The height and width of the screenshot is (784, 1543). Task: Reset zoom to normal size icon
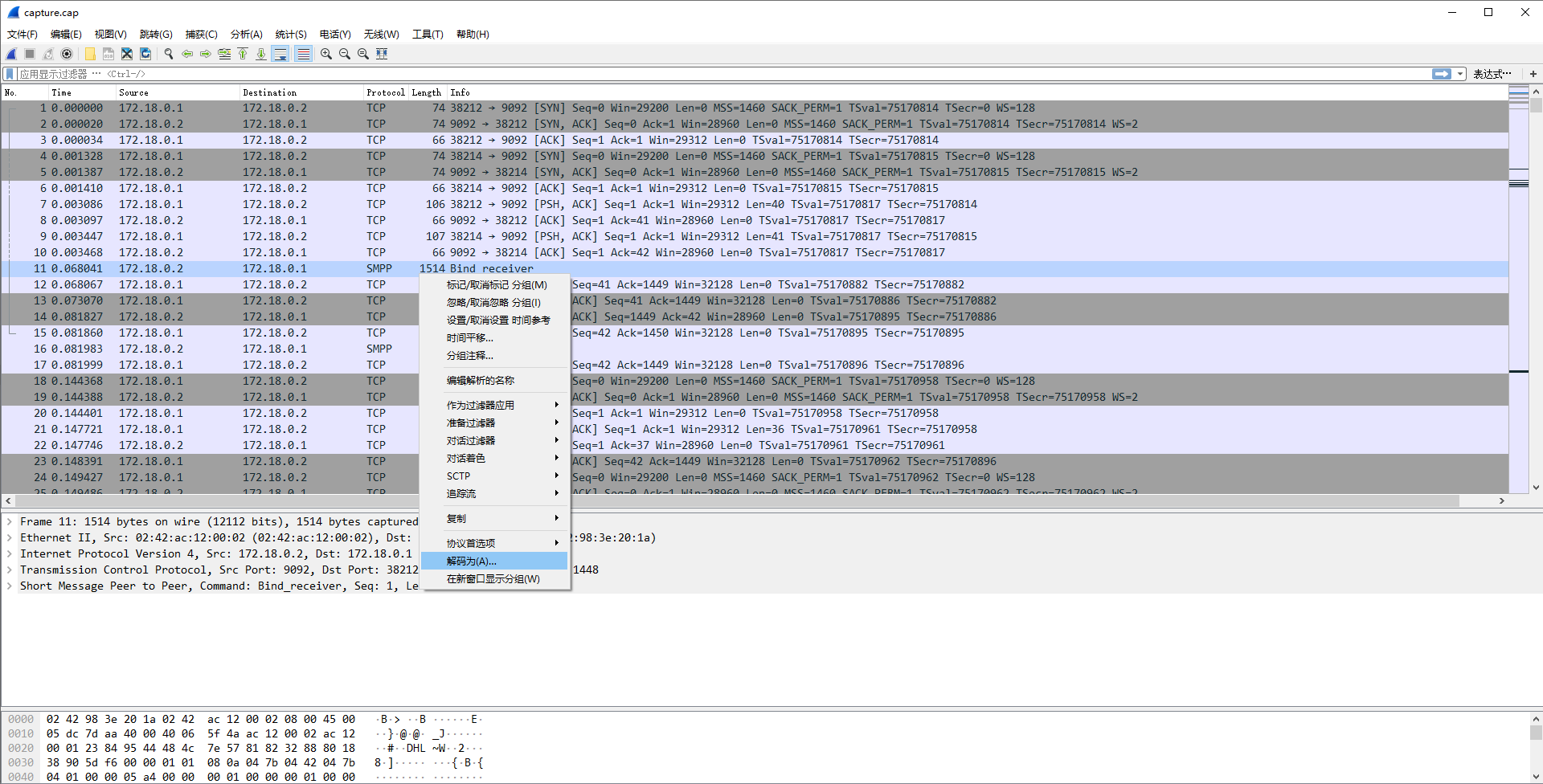(x=363, y=54)
